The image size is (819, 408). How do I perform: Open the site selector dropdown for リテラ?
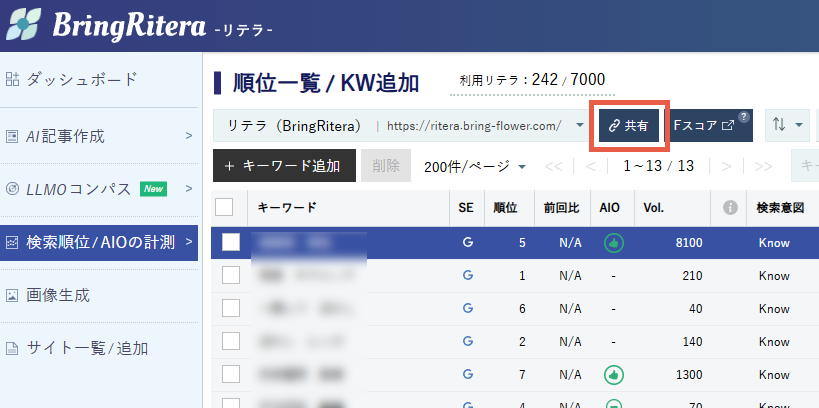click(401, 125)
